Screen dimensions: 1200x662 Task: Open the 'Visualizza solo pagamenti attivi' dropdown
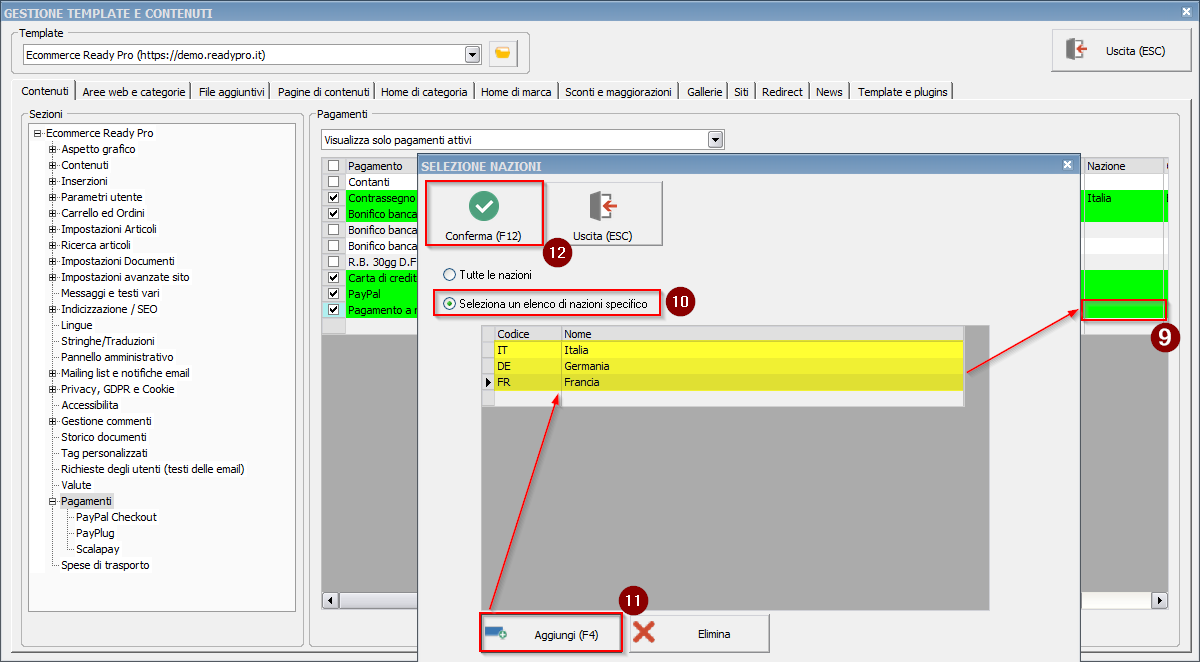pyautogui.click(x=715, y=140)
